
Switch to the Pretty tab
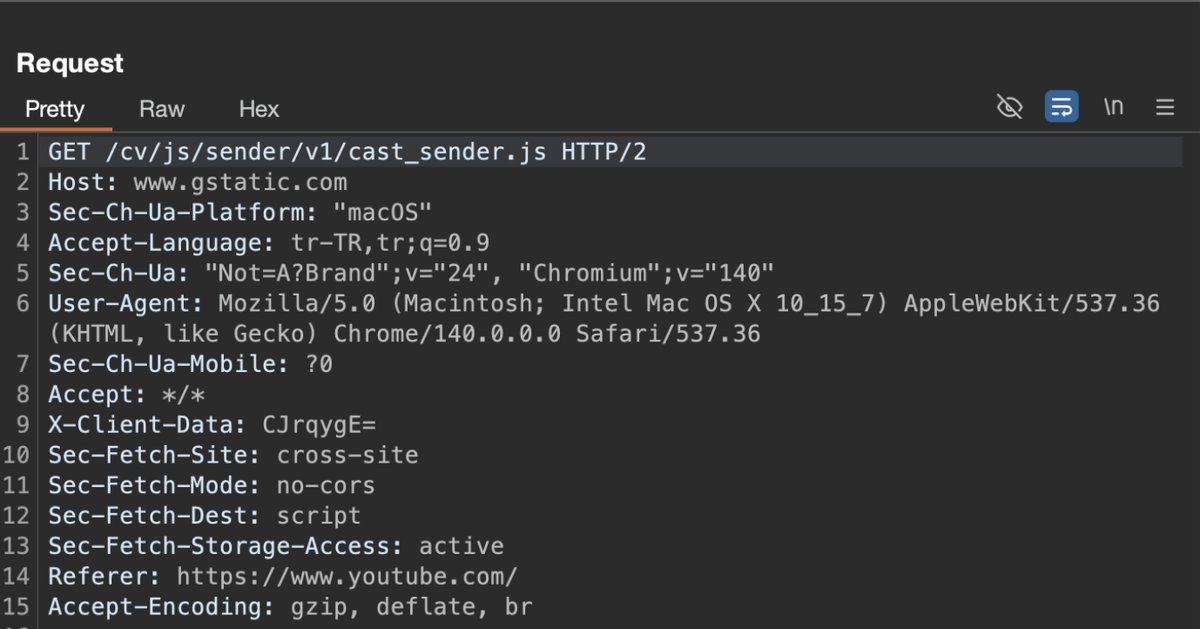click(x=55, y=109)
